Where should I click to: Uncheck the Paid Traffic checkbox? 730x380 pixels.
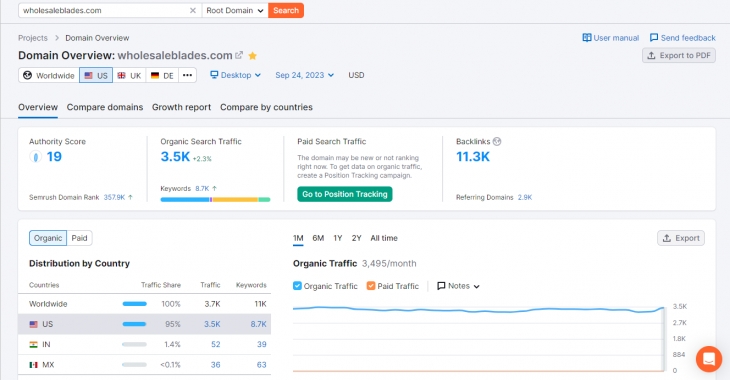click(371, 286)
